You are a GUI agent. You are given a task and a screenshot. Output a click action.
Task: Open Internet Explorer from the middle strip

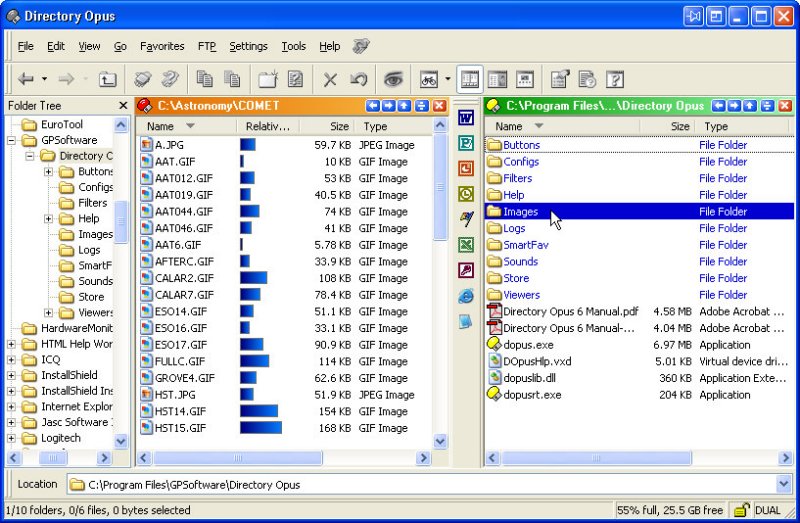(465, 296)
